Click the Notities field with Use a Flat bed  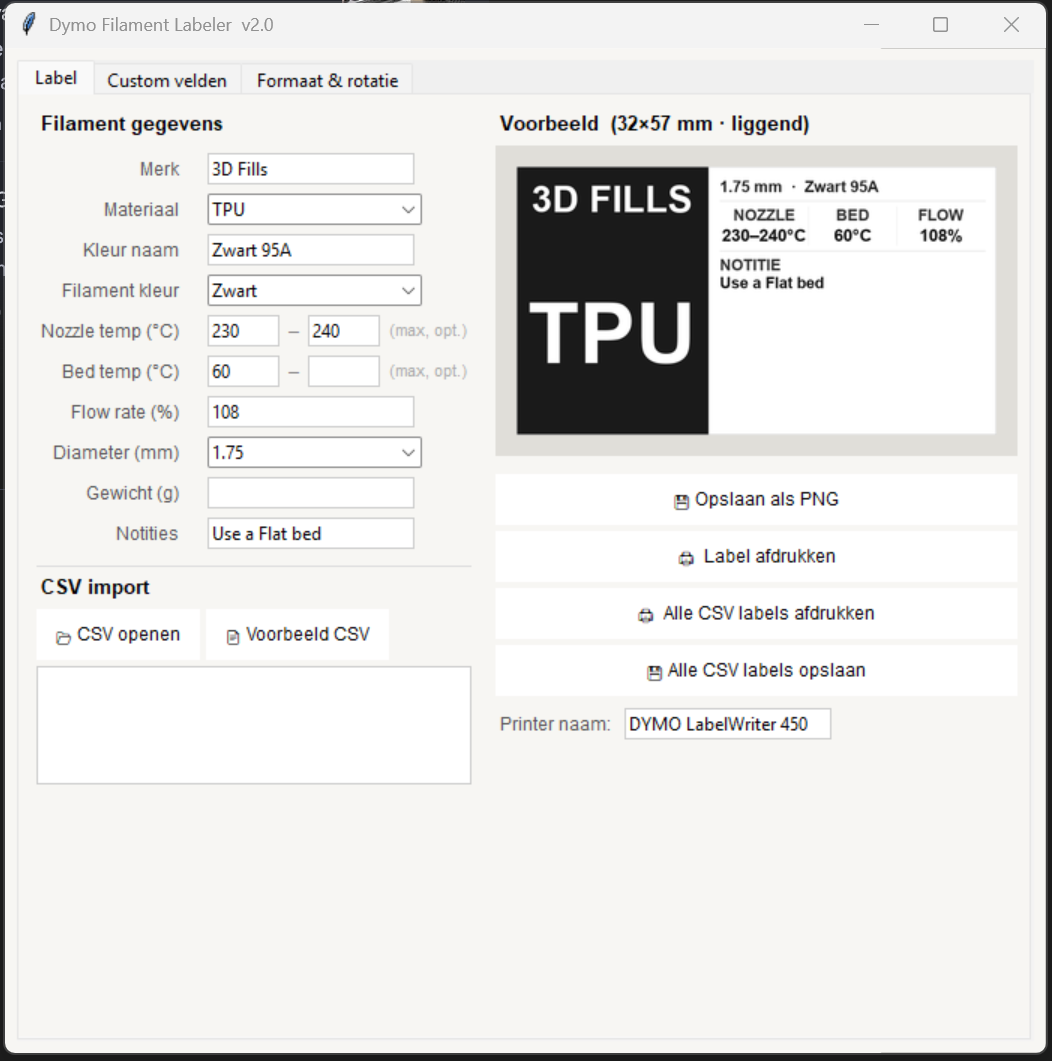pos(311,534)
